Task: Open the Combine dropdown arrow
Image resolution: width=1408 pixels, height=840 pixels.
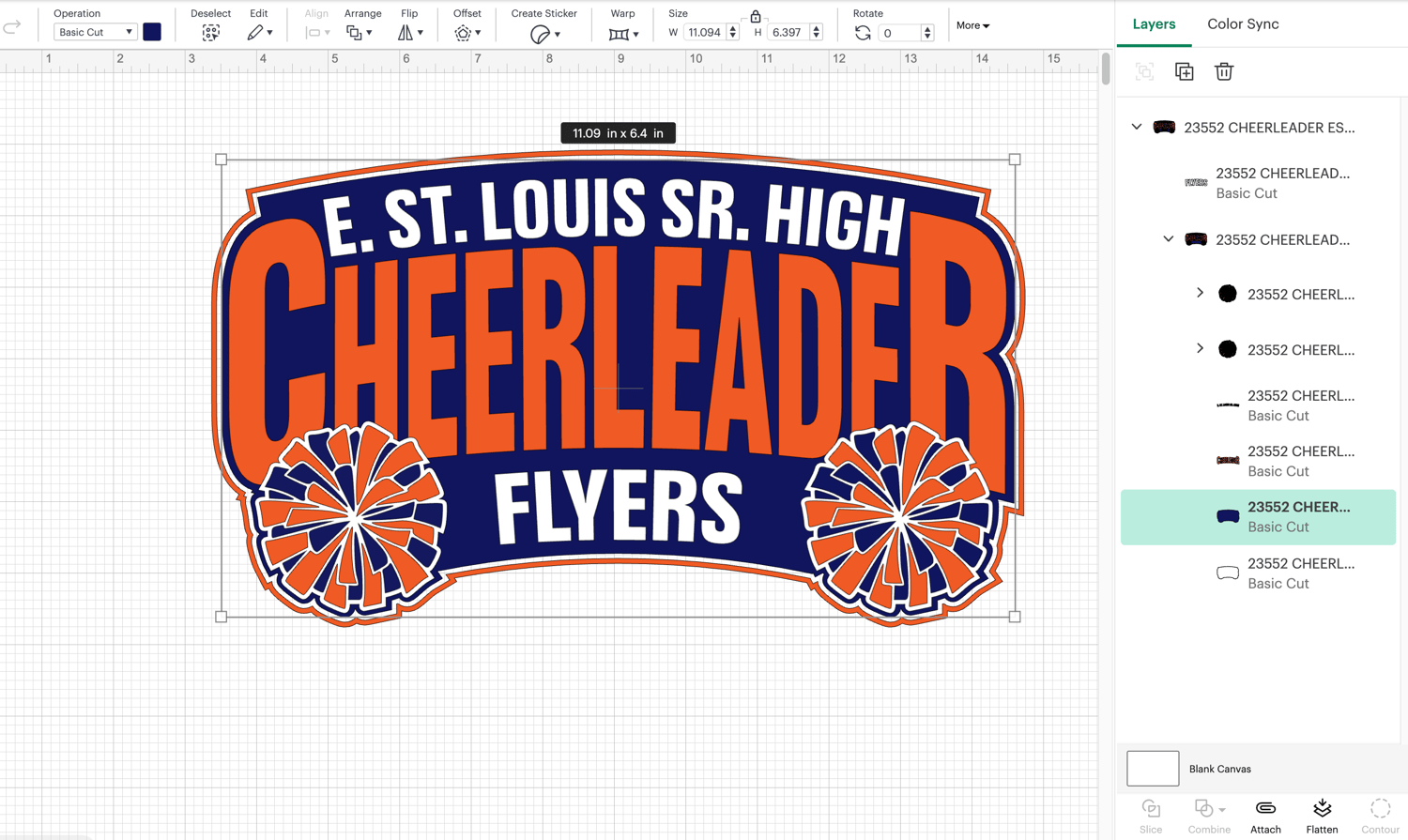Action: pyautogui.click(x=1222, y=810)
